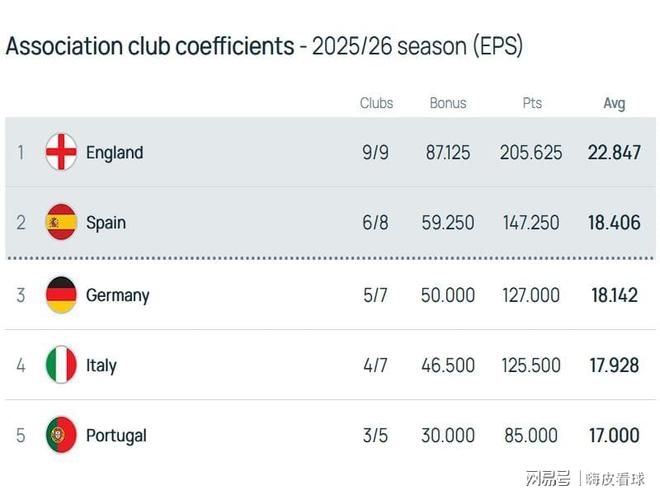Click the Association club coefficients title
Screen dimensions: 660x495
click(150, 46)
